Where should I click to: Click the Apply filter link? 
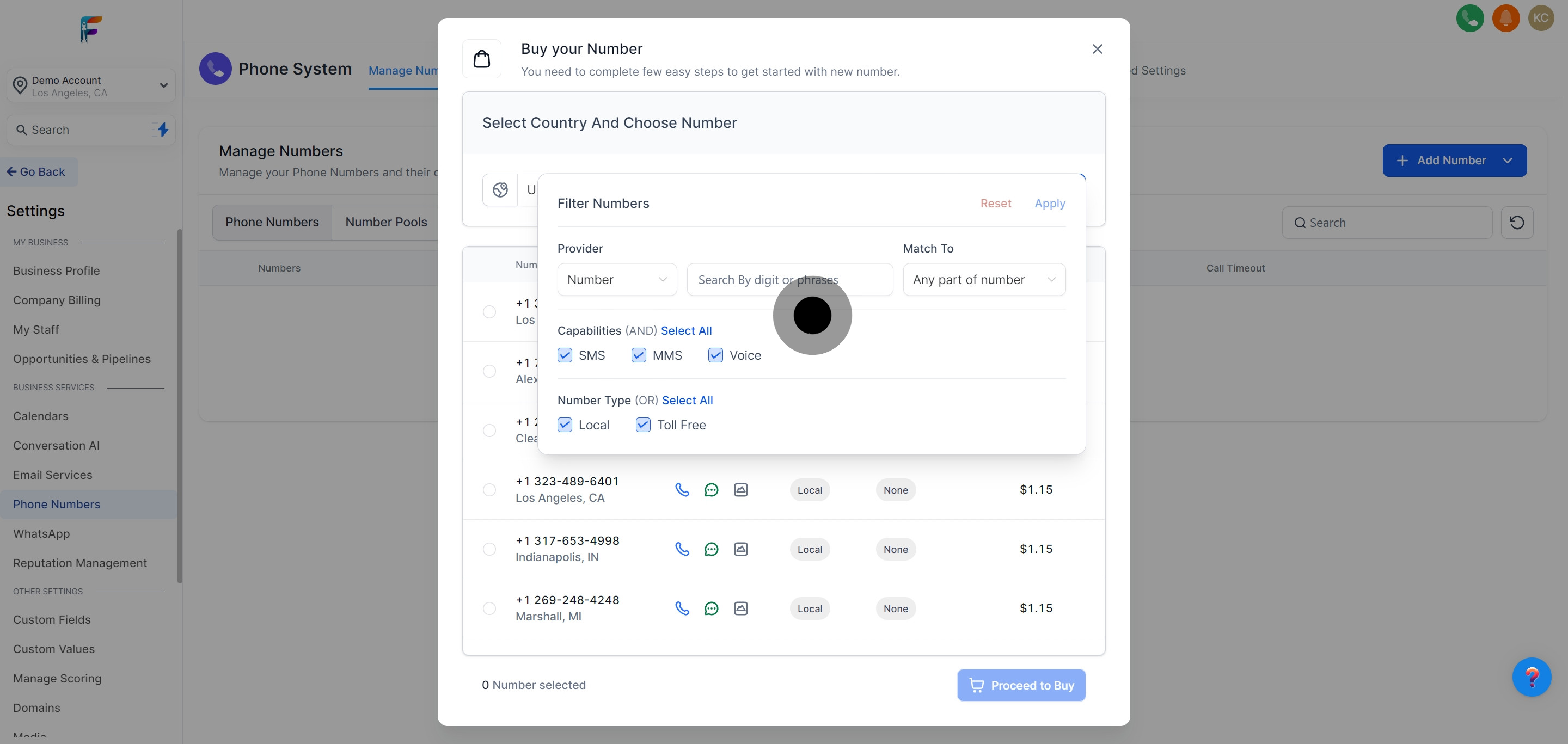[x=1049, y=203]
